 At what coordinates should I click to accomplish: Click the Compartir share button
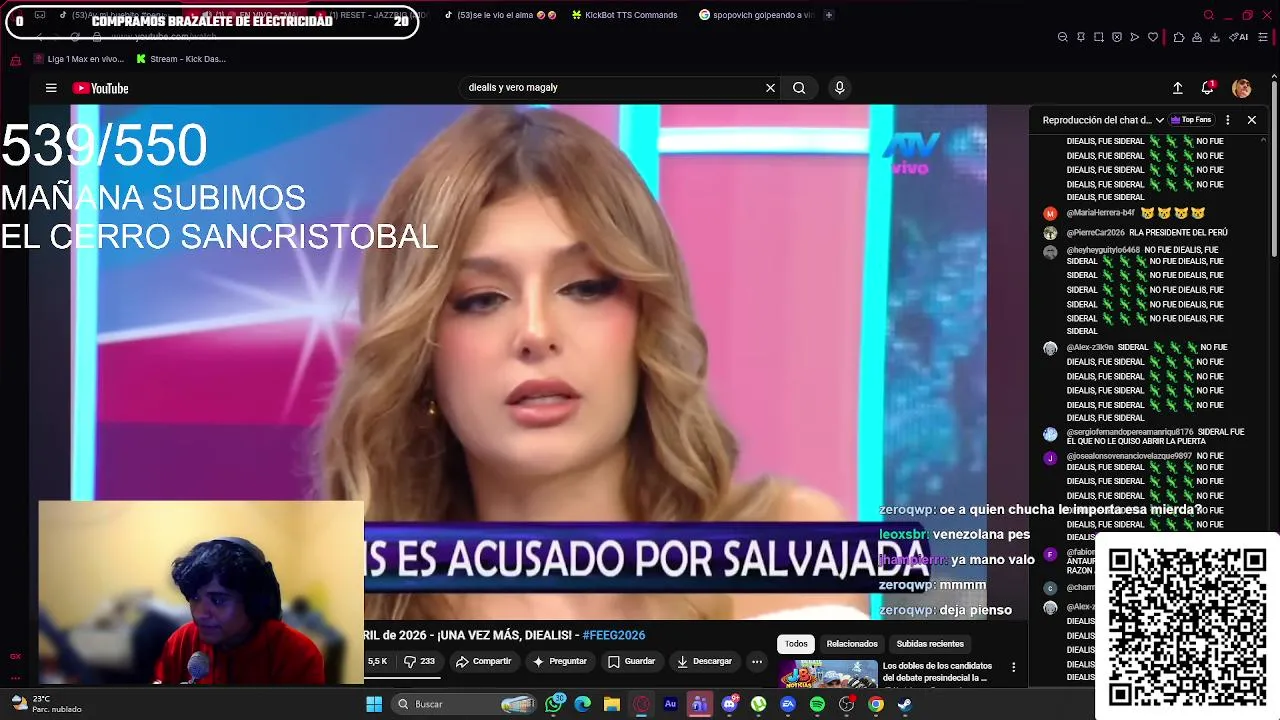coord(483,661)
